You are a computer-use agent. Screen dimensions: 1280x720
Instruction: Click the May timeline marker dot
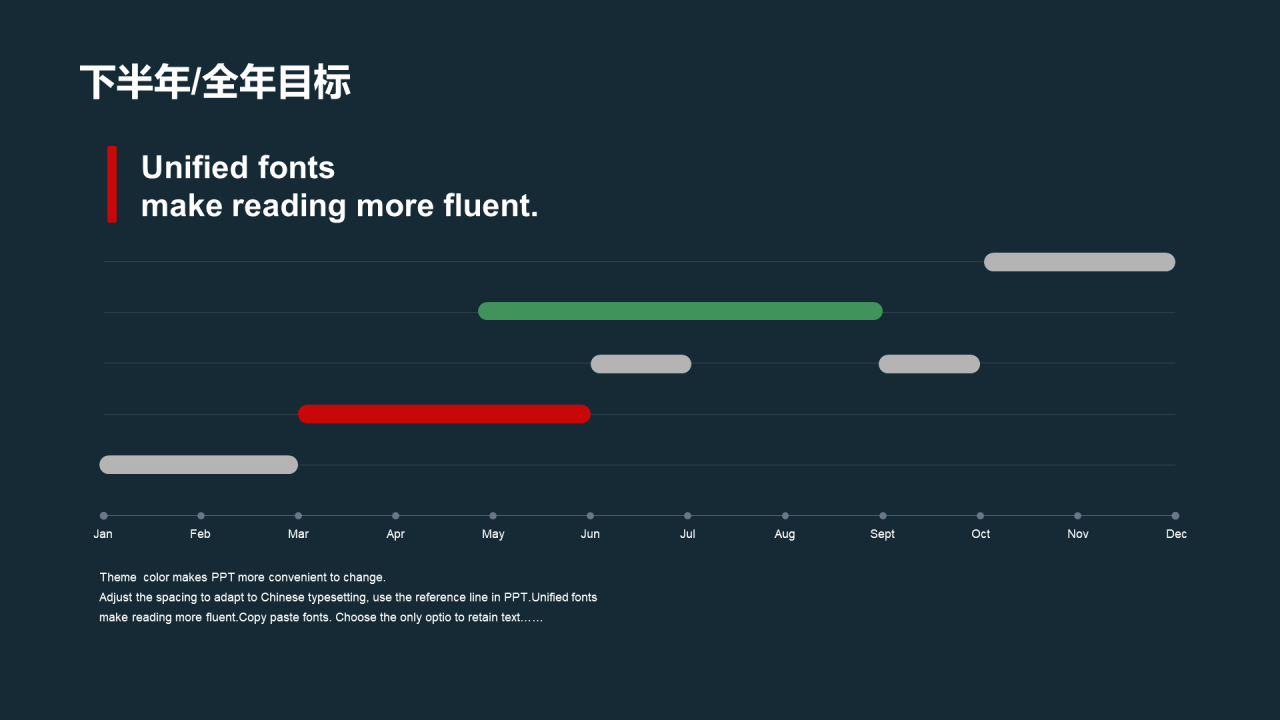tap(493, 516)
